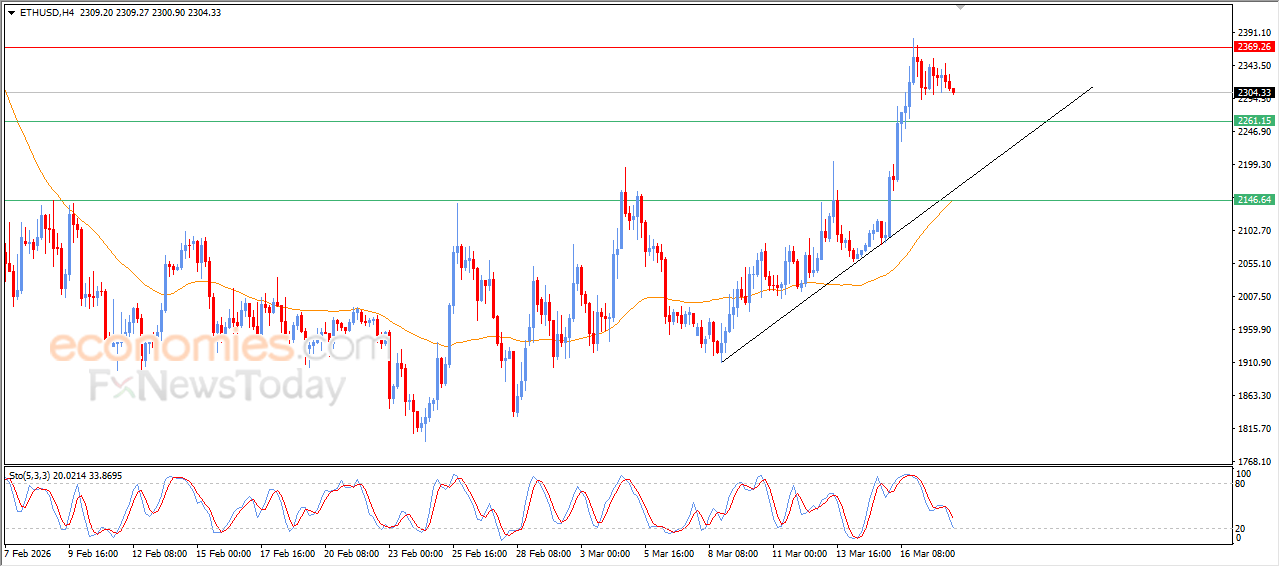This screenshot has height=567, width=1280.
Task: Click the Sto(5,3,3) indicator label
Action: (37, 473)
